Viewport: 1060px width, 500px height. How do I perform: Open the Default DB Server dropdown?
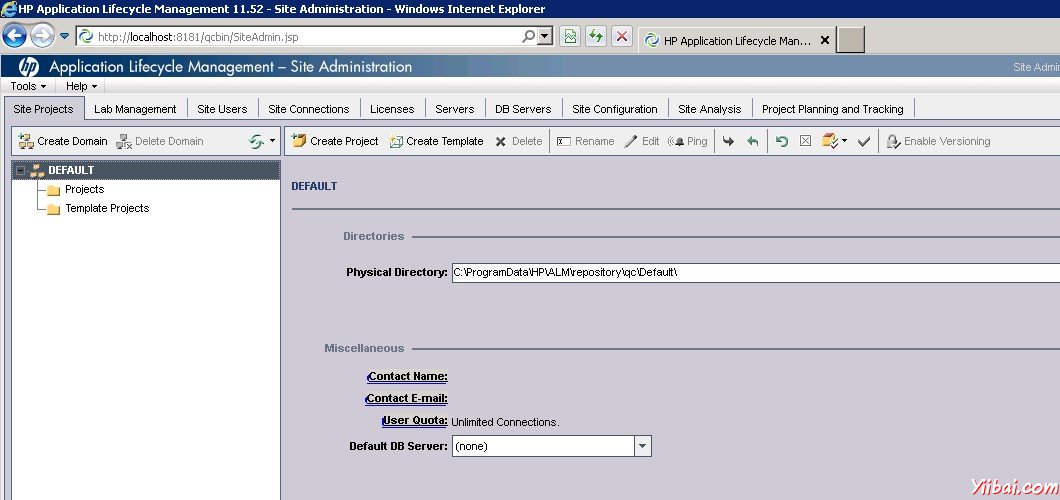(643, 446)
